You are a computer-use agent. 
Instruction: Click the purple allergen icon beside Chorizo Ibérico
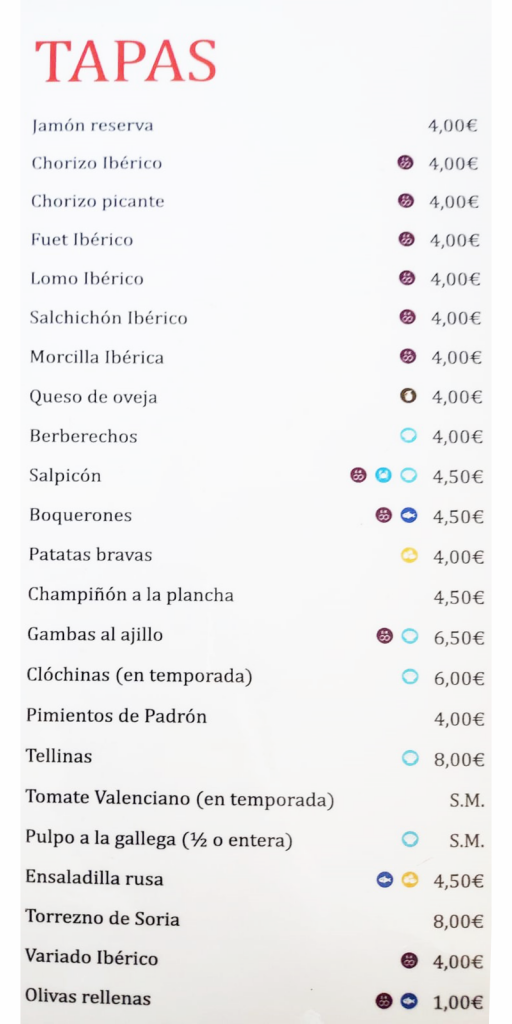(x=406, y=163)
